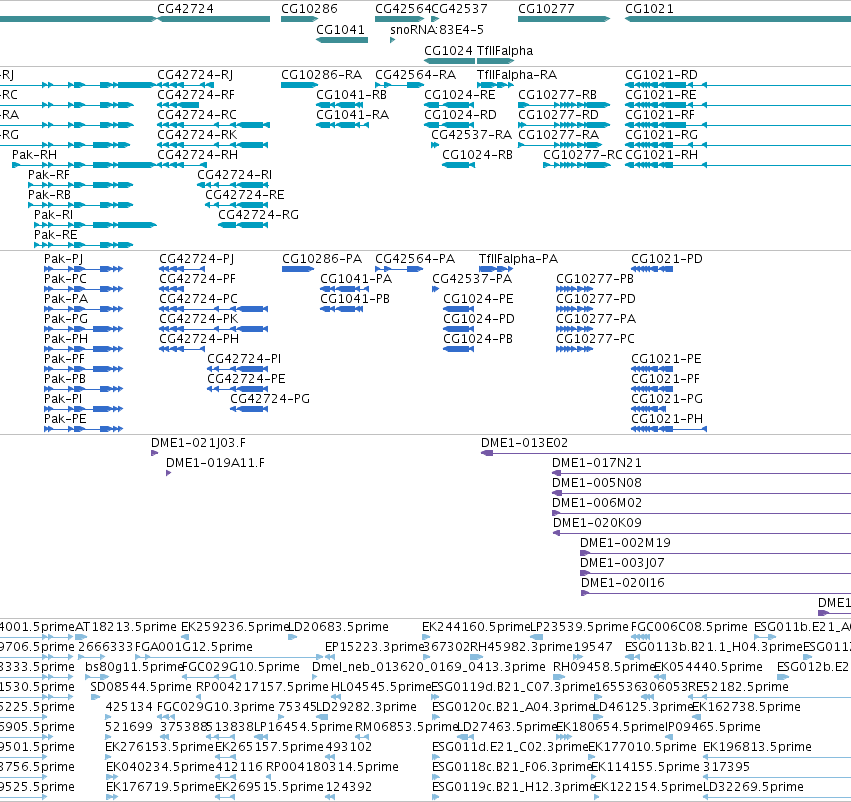The width and height of the screenshot is (851, 802).
Task: Click the EK176719.5prime EST label
Action: click(160, 787)
